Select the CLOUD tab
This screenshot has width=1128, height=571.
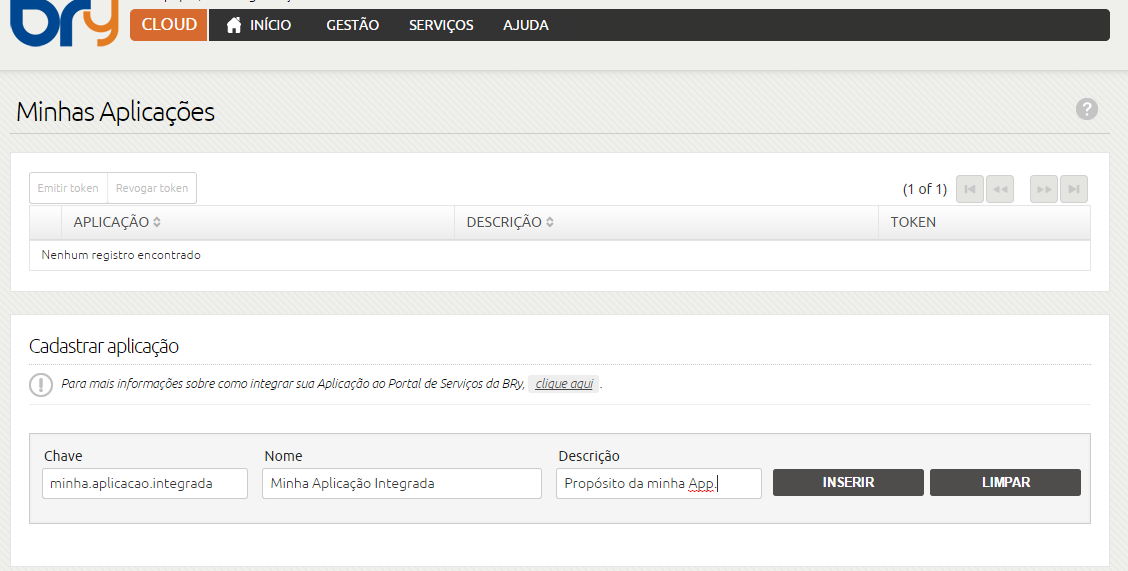169,24
